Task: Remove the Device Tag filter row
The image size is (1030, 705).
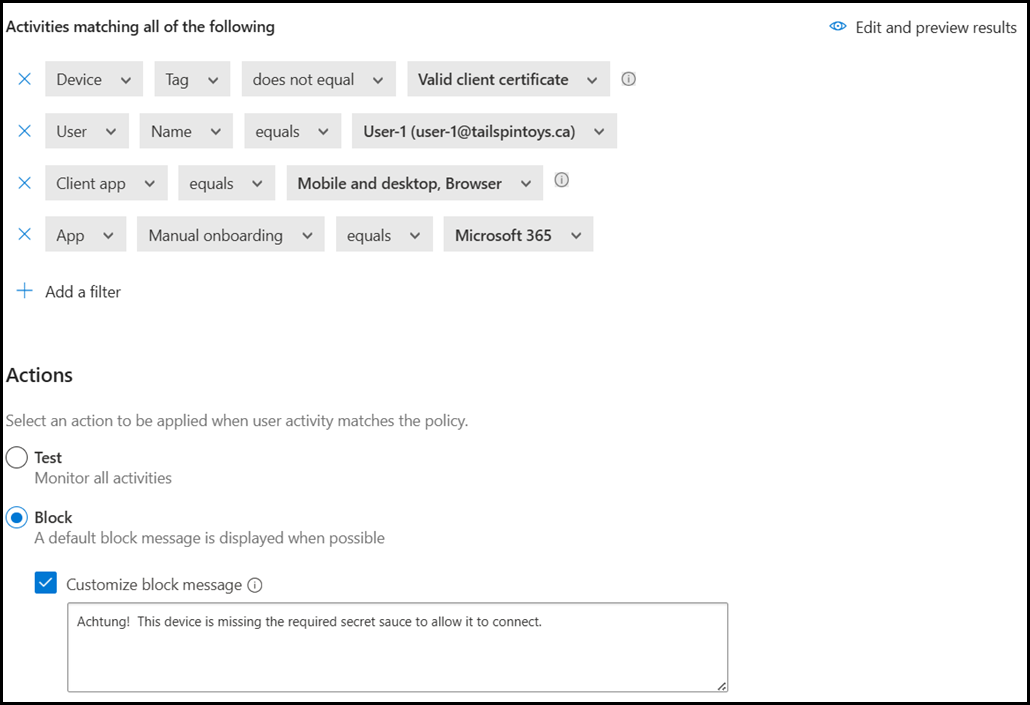Action: point(24,79)
